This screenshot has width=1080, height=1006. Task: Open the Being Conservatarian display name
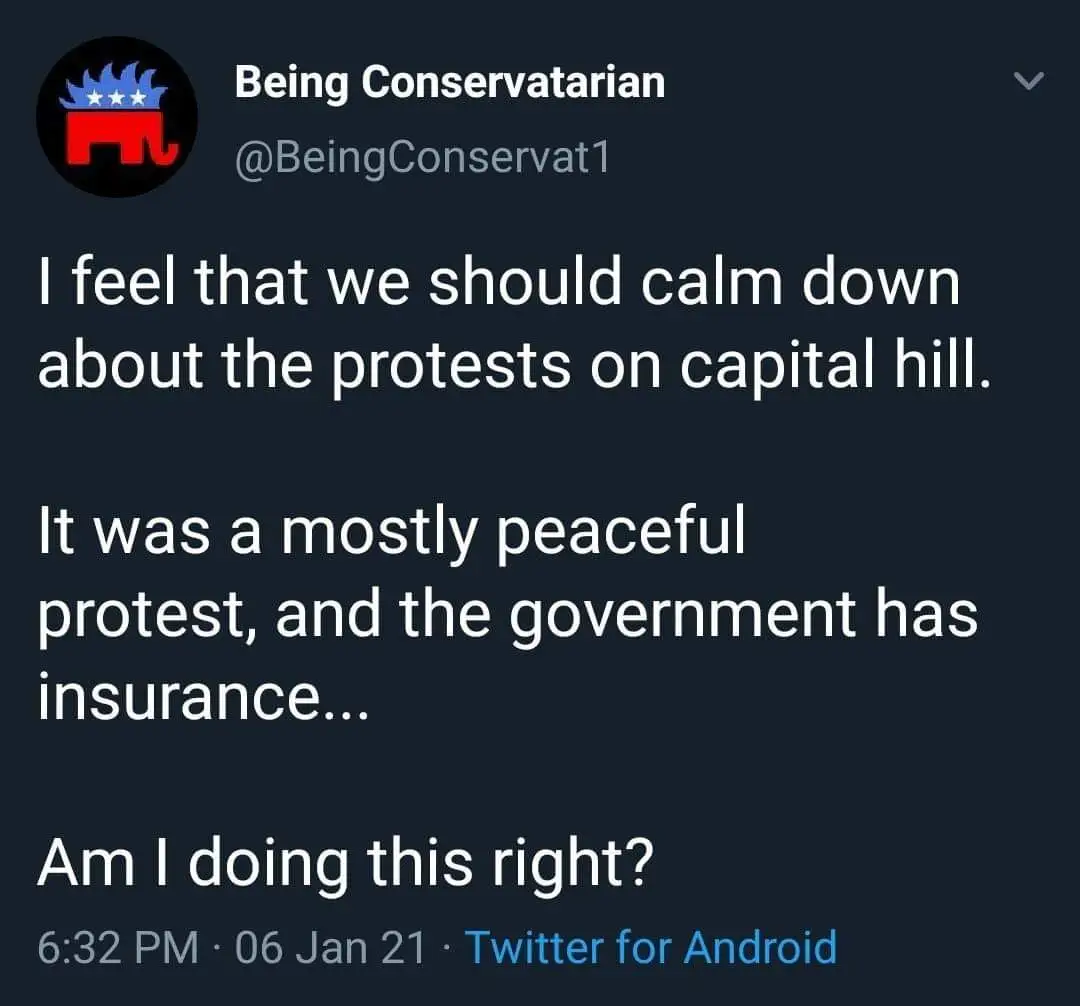click(449, 82)
